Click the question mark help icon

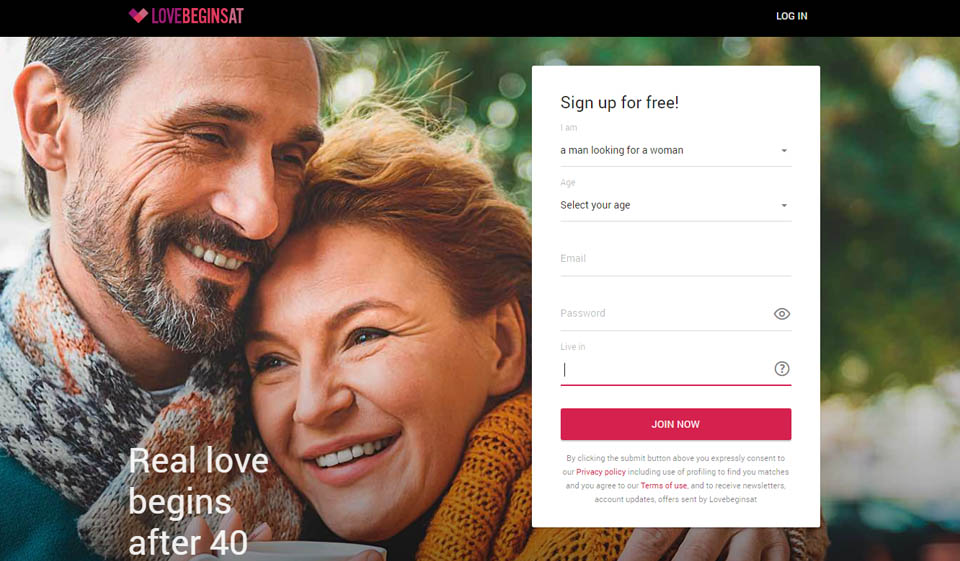(x=782, y=369)
